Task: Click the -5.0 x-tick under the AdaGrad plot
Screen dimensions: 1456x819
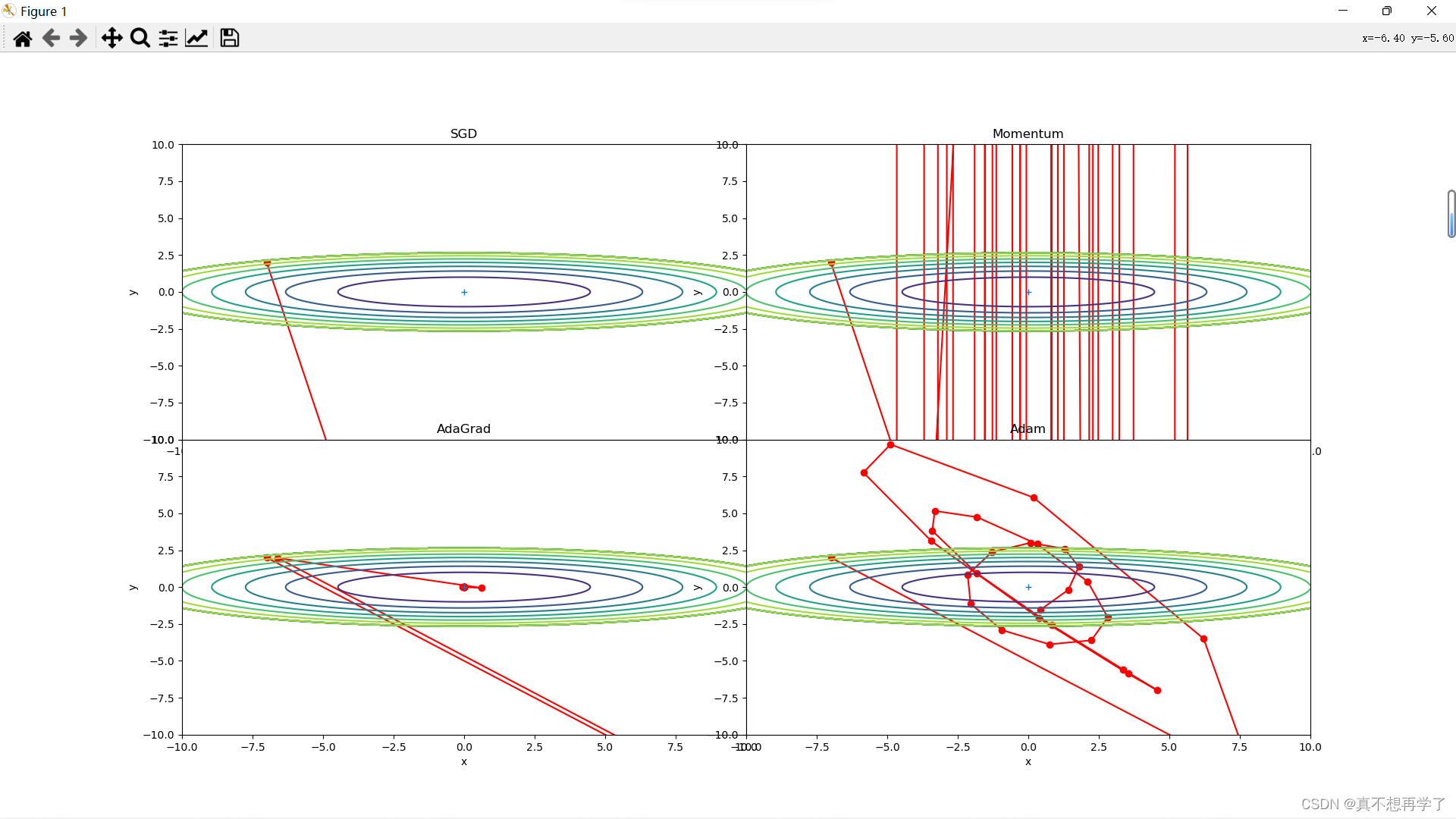Action: point(323,747)
